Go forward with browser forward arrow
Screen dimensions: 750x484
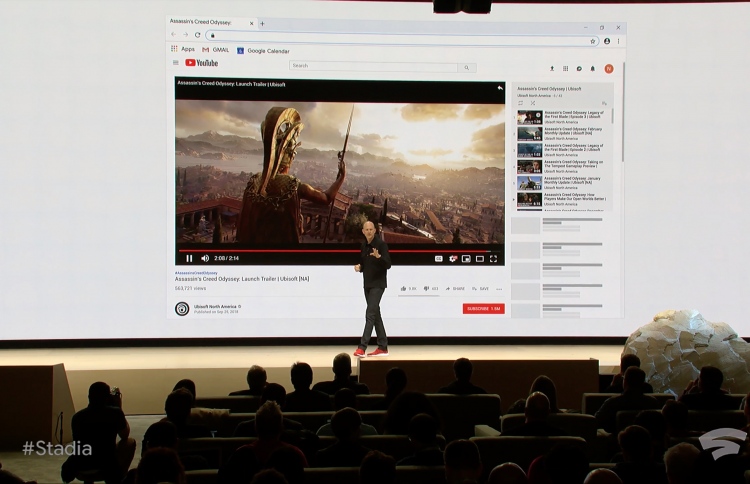[186, 34]
